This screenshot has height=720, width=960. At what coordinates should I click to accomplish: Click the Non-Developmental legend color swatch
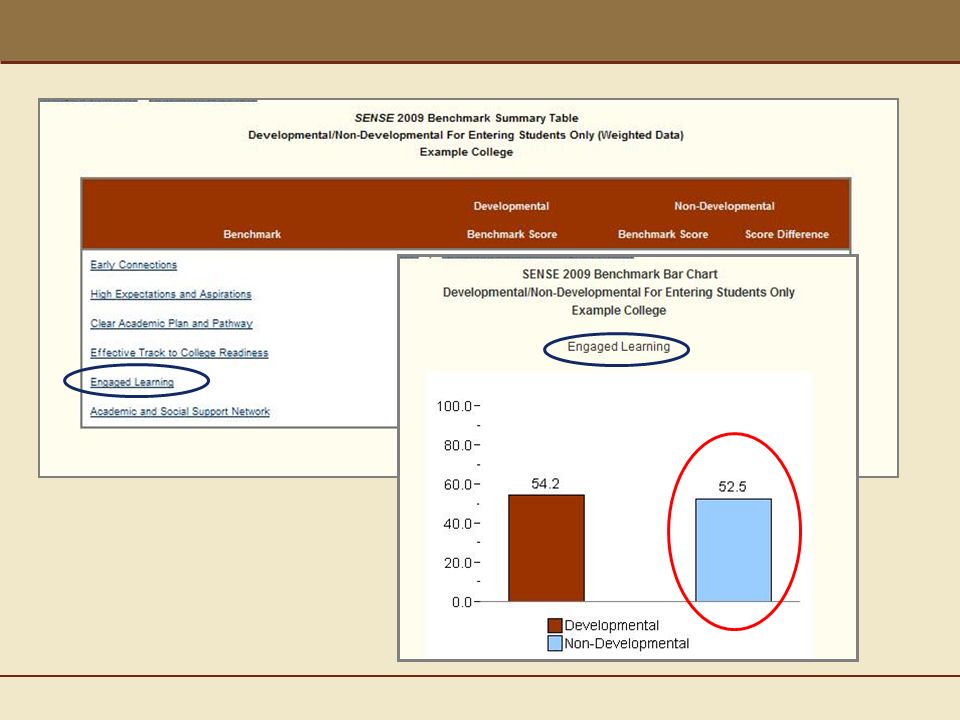click(555, 643)
